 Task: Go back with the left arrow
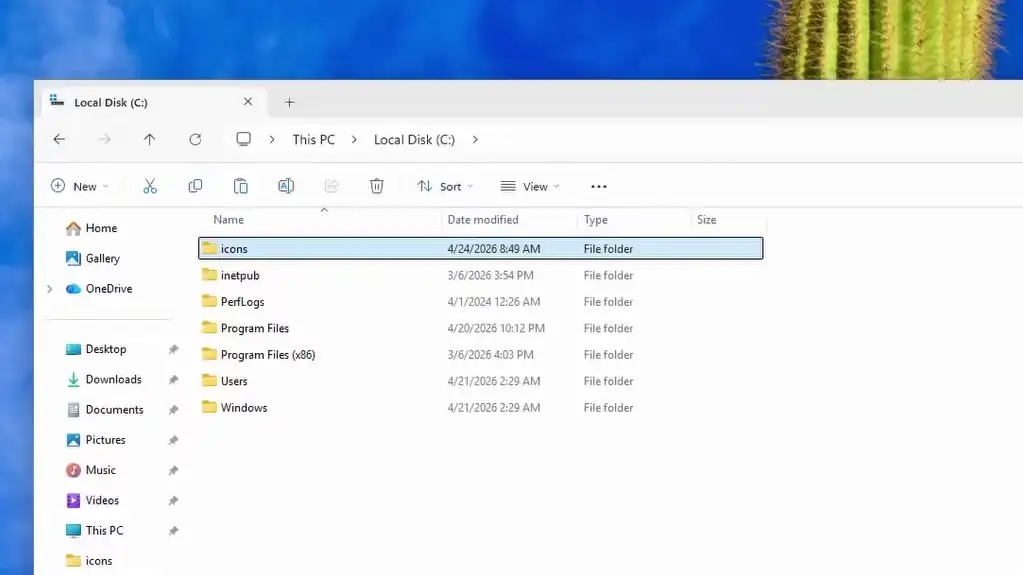point(59,139)
